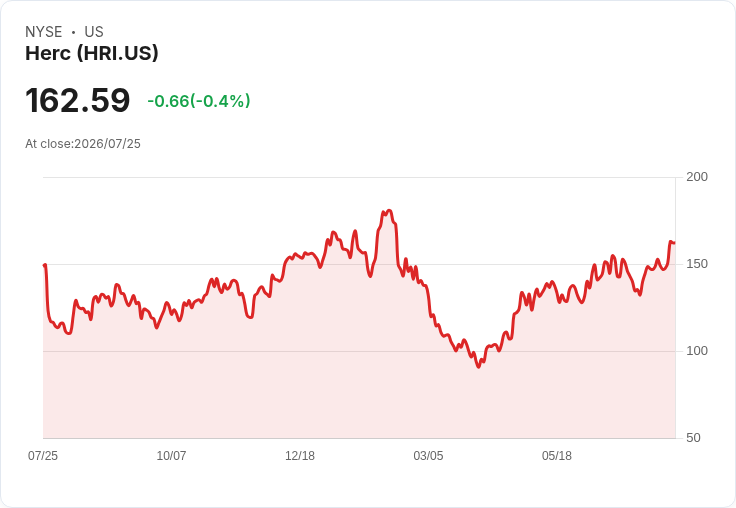This screenshot has height=508, width=736.
Task: Click the 05/18 x-axis date label
Action: click(557, 455)
